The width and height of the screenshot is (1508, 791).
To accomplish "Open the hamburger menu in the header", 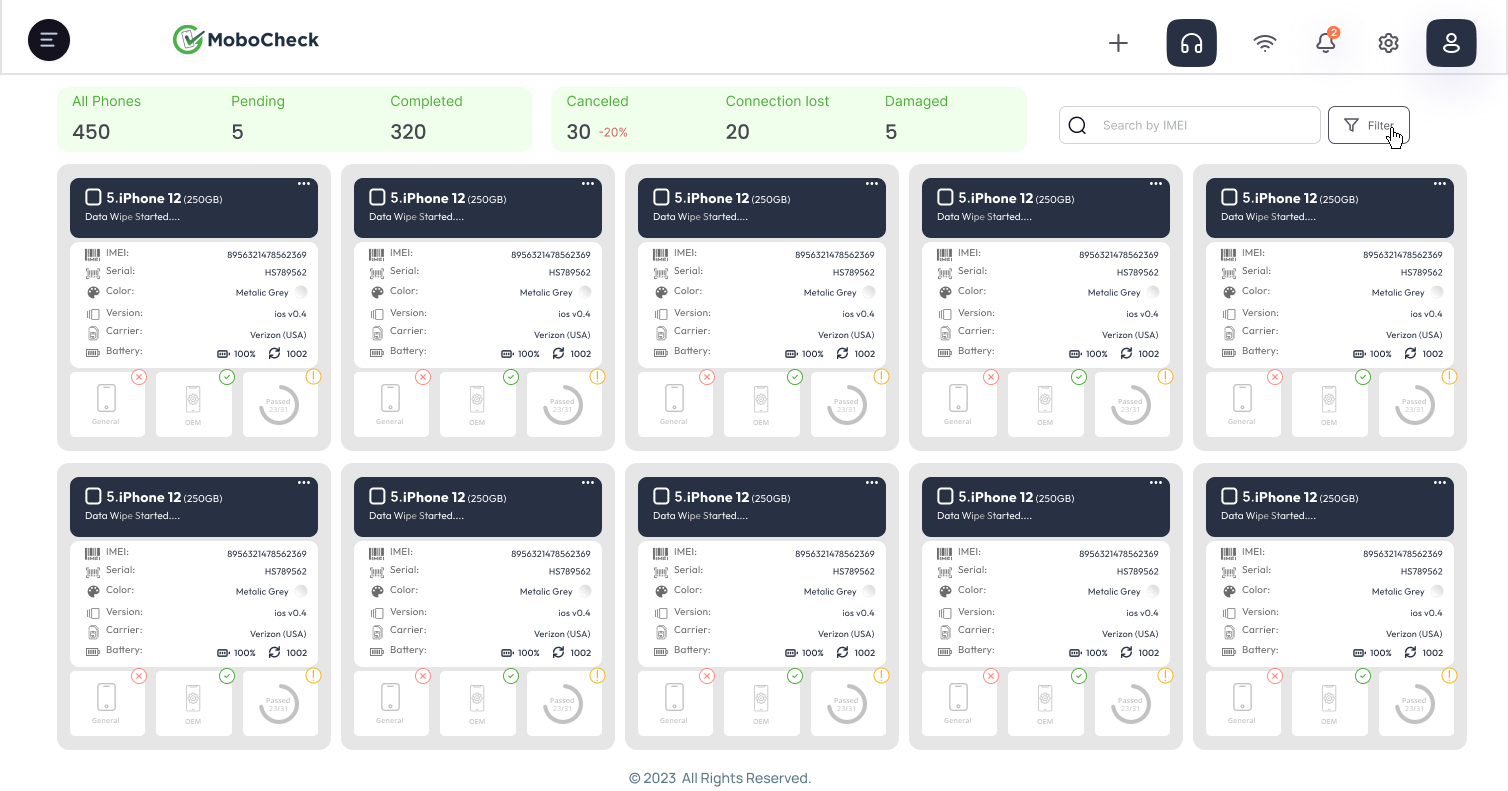I will [x=49, y=41].
